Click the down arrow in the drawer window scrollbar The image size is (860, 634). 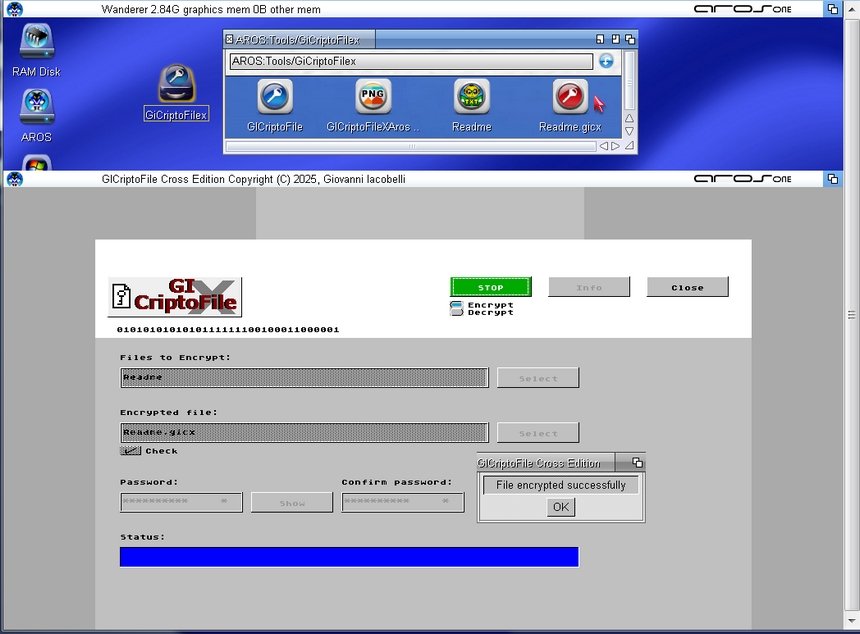[x=630, y=131]
